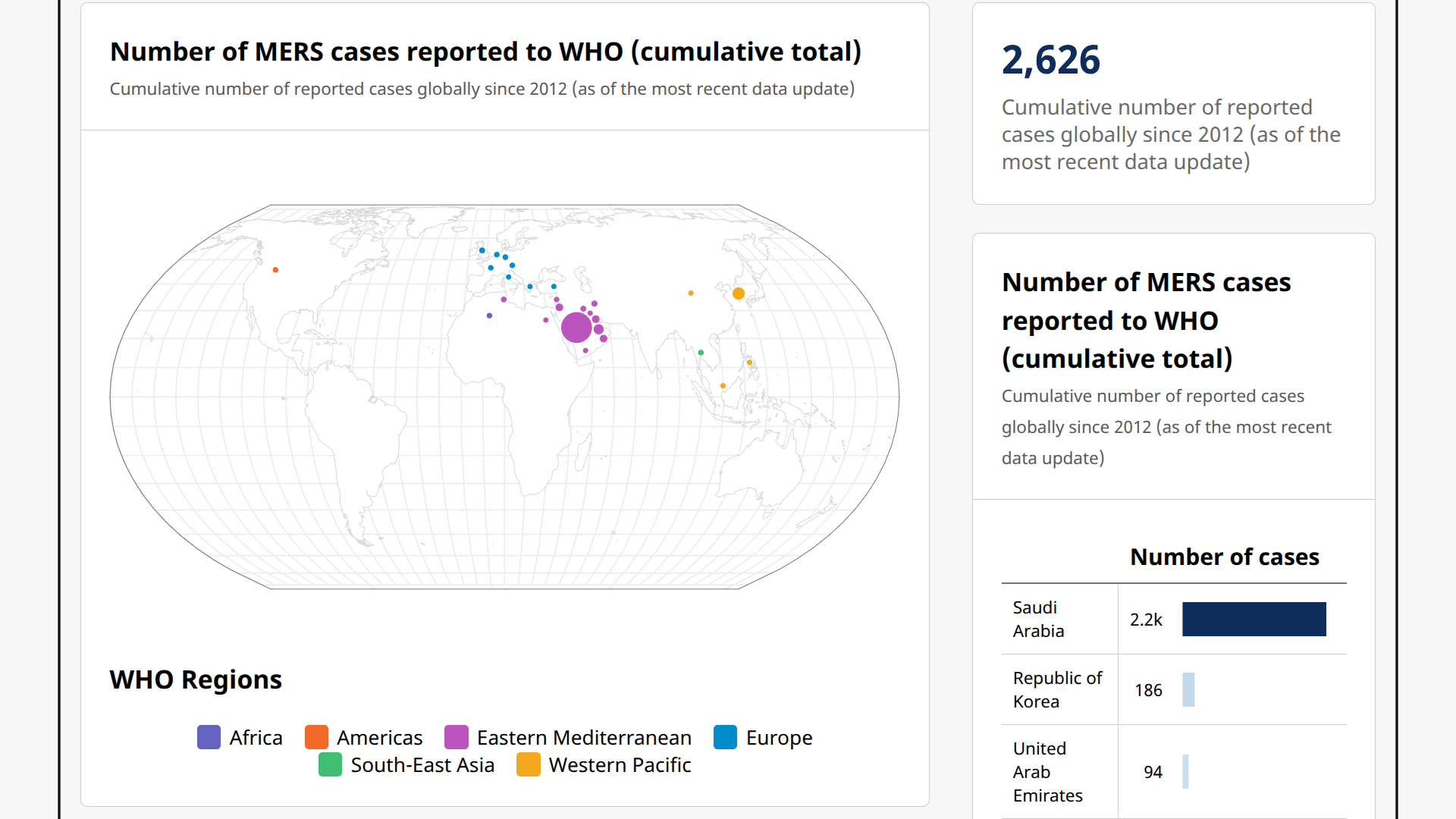Click the United Arab Emirates bar

1185,772
